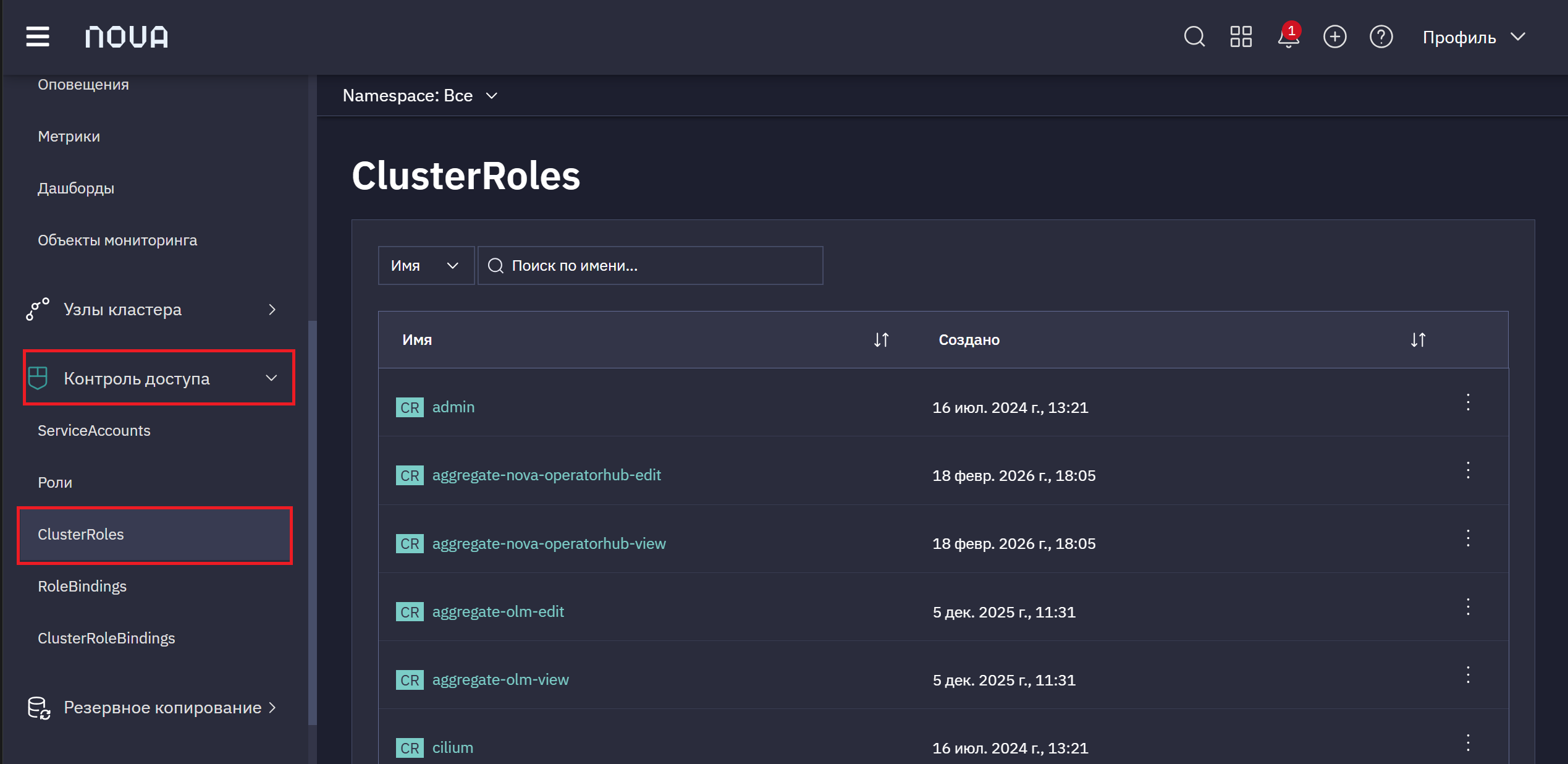Go to Дашборды in sidebar
The height and width of the screenshot is (764, 1568).
click(76, 189)
